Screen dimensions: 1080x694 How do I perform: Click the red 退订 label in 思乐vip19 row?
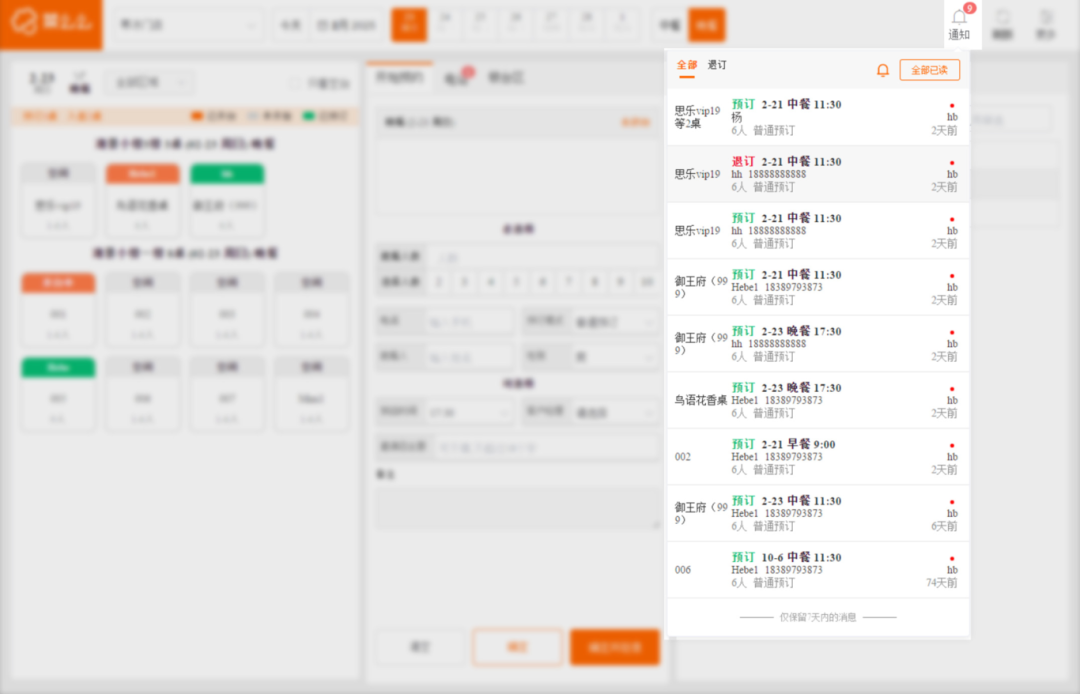click(x=742, y=162)
